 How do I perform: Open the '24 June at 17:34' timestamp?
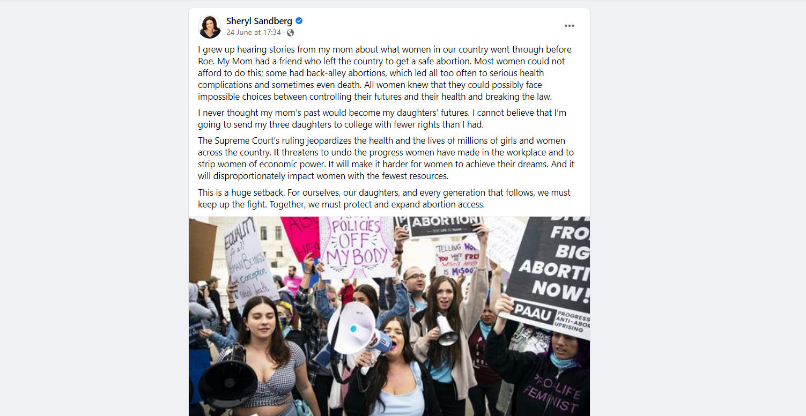(x=254, y=32)
